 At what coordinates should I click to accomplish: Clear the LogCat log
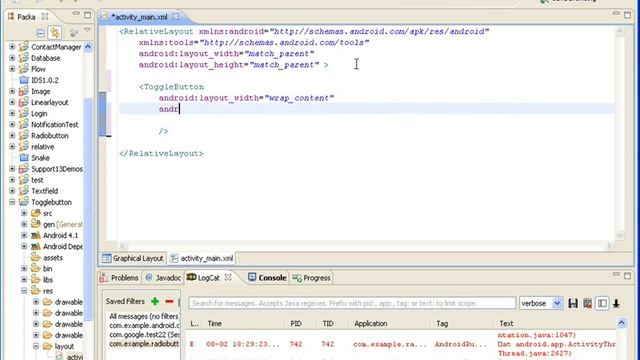587,303
